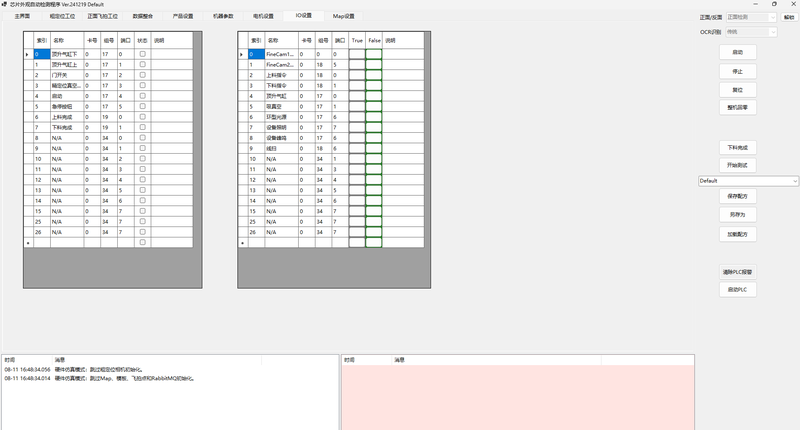This screenshot has height=430, width=800.
Task: Open the OCR识别 dropdown
Action: point(751,32)
